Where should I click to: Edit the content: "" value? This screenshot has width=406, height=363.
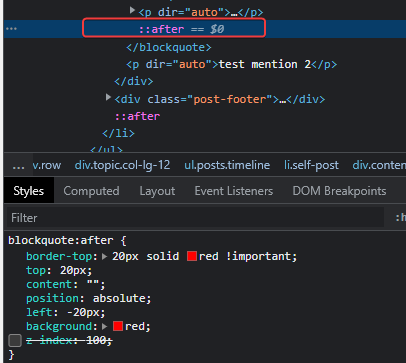93,284
